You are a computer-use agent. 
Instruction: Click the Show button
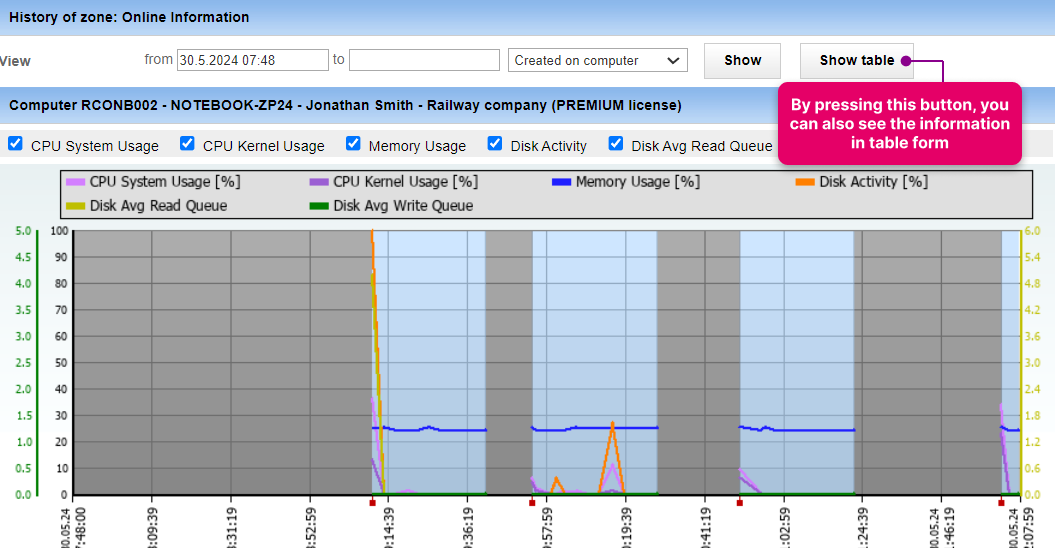[x=742, y=61]
